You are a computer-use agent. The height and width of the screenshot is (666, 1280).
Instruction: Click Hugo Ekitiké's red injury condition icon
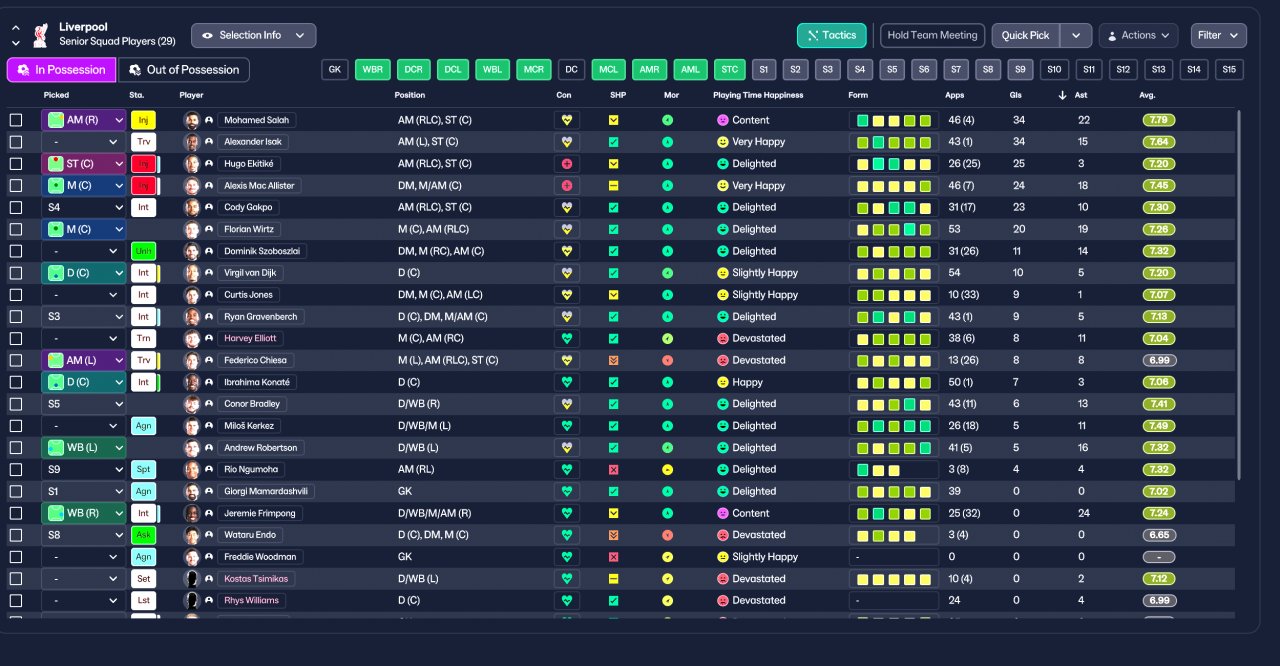coord(567,164)
